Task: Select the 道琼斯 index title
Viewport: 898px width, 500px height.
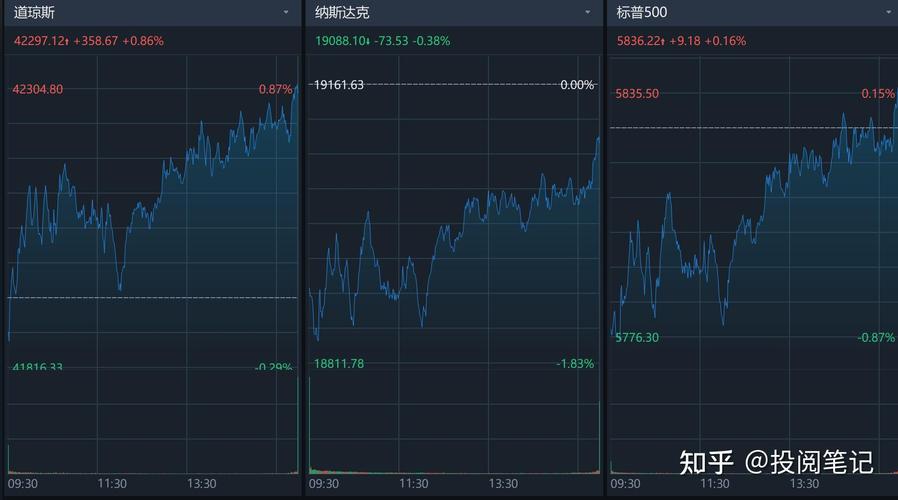Action: (35, 12)
